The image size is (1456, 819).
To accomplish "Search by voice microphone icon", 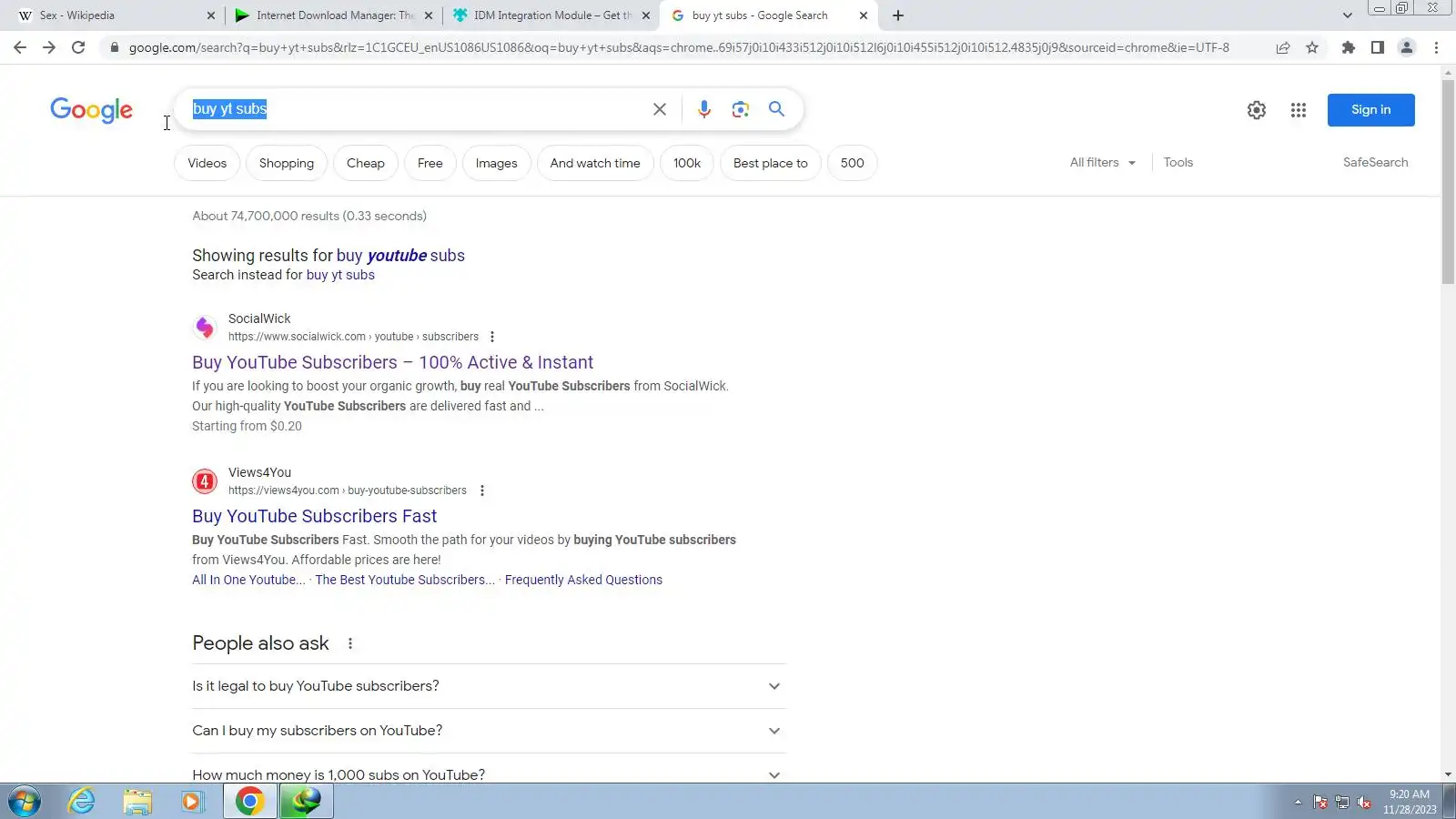I will click(x=704, y=109).
